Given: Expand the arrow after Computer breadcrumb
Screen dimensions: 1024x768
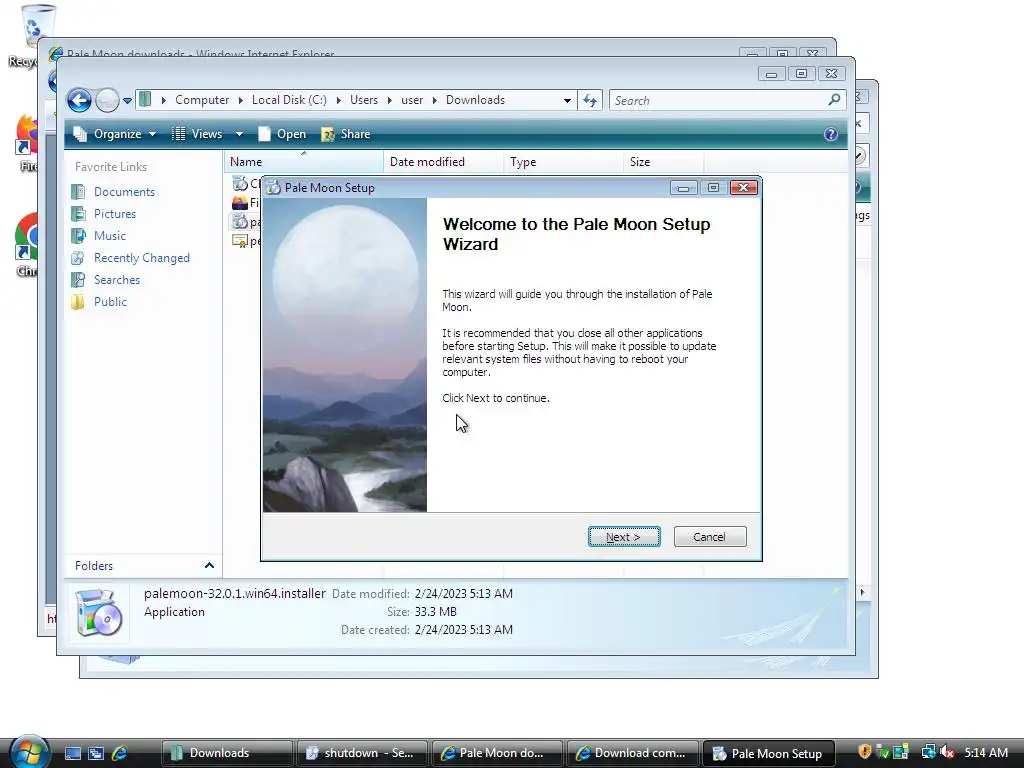Looking at the screenshot, I should [x=240, y=100].
